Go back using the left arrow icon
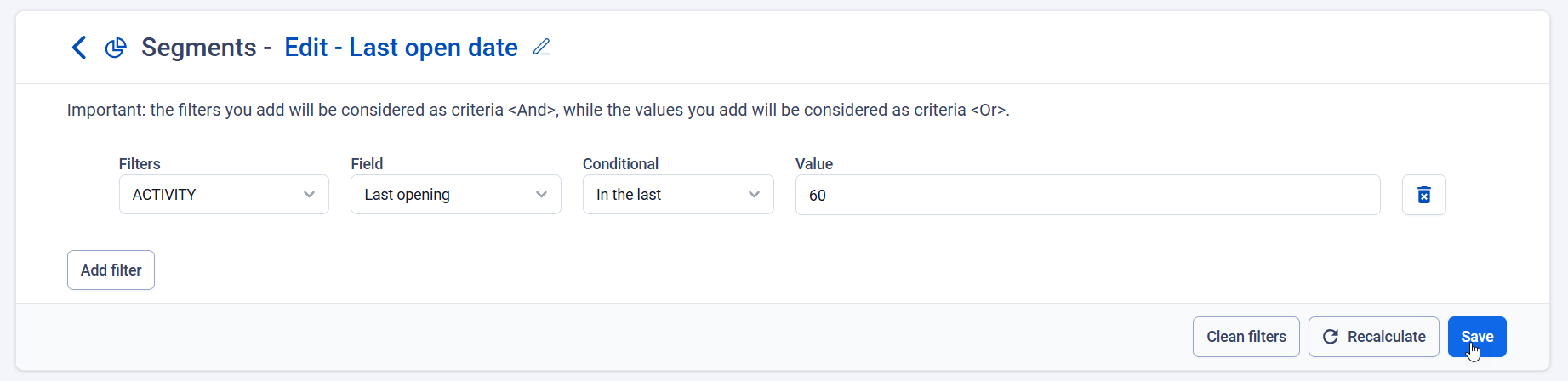 79,48
